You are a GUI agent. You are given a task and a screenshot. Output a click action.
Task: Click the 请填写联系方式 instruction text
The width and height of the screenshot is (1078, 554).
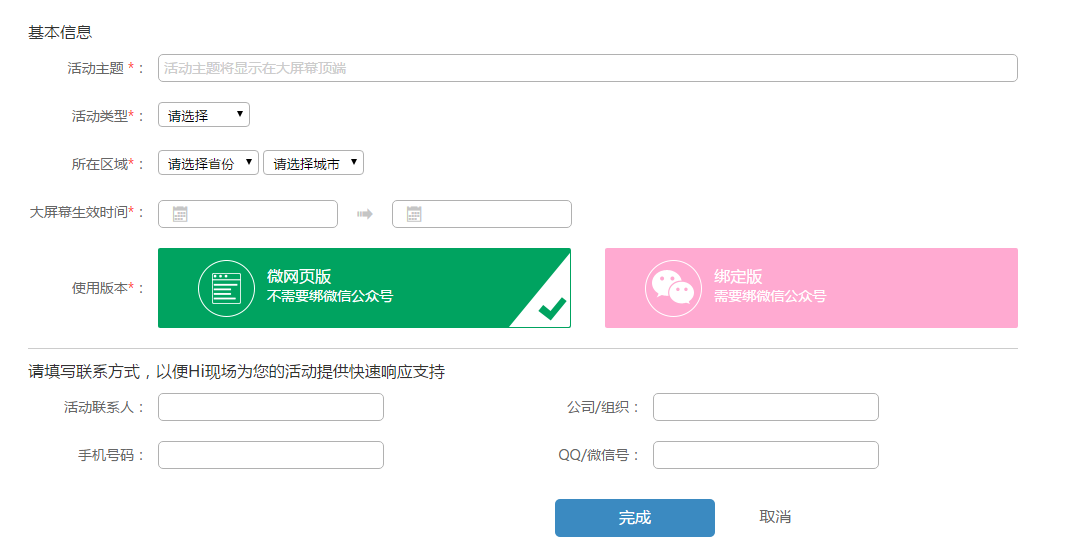[236, 372]
